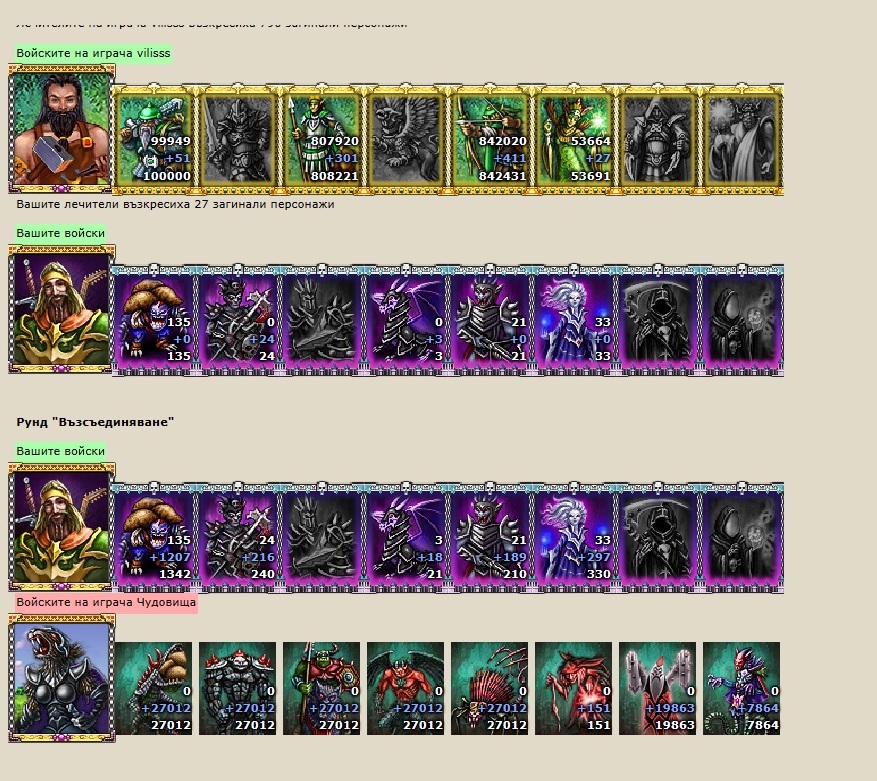Click the red imp monster showing 151
Viewport: 877px width, 781px height.
coord(573,688)
